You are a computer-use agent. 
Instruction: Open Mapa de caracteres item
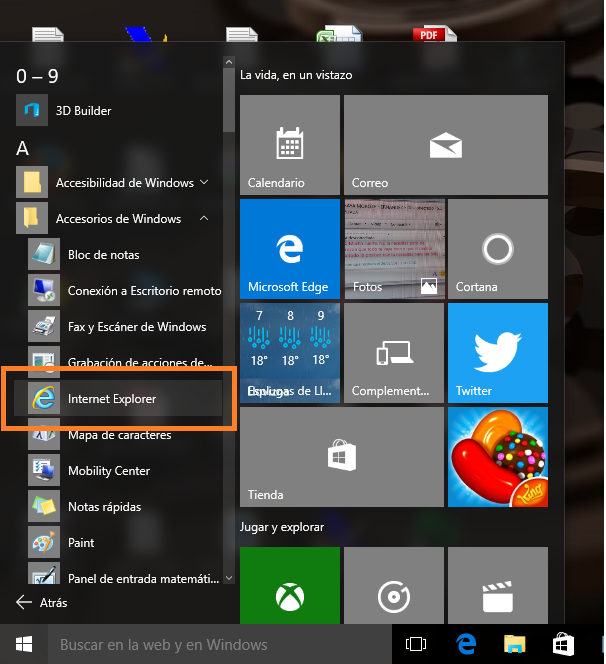(119, 435)
